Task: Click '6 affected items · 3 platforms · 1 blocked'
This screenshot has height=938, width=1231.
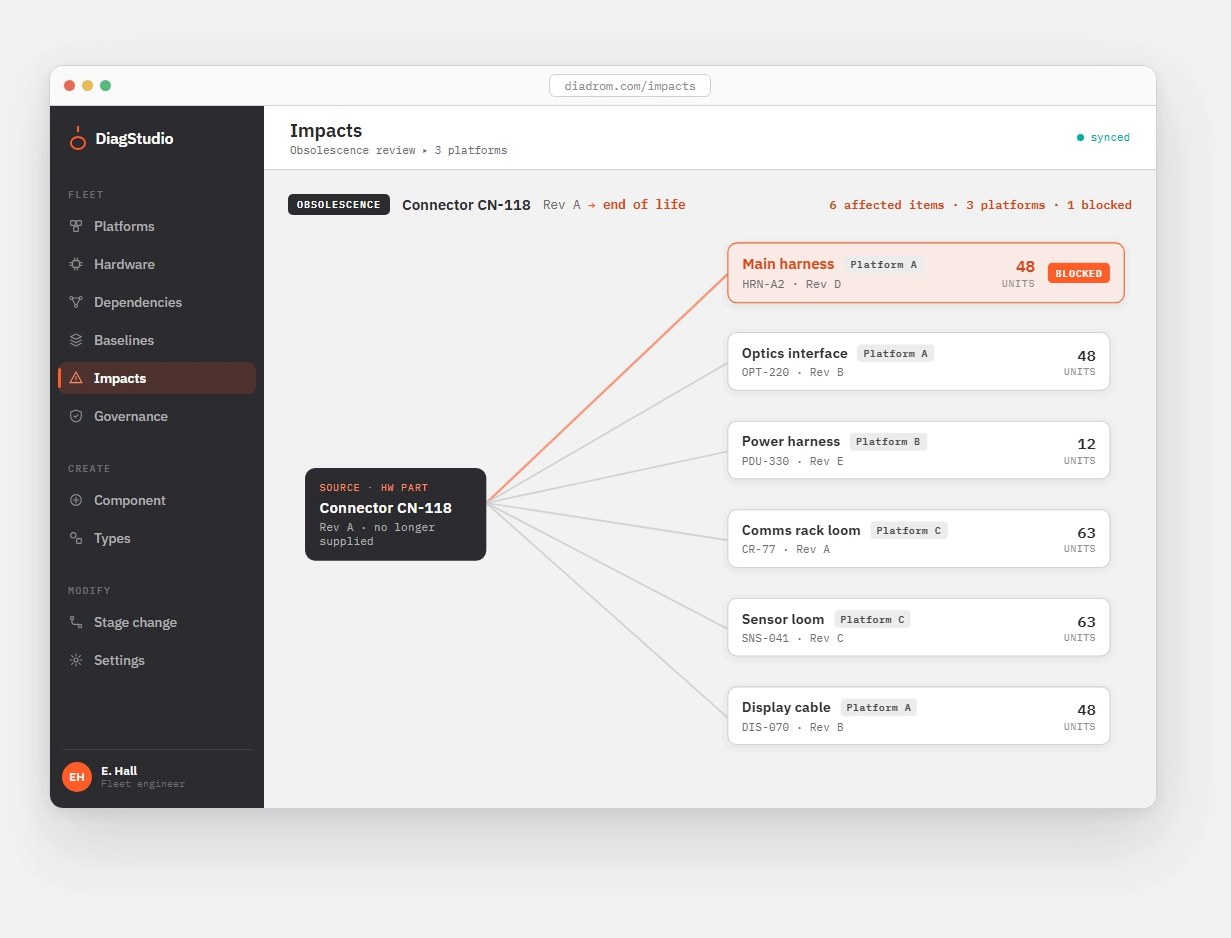Action: pyautogui.click(x=980, y=205)
